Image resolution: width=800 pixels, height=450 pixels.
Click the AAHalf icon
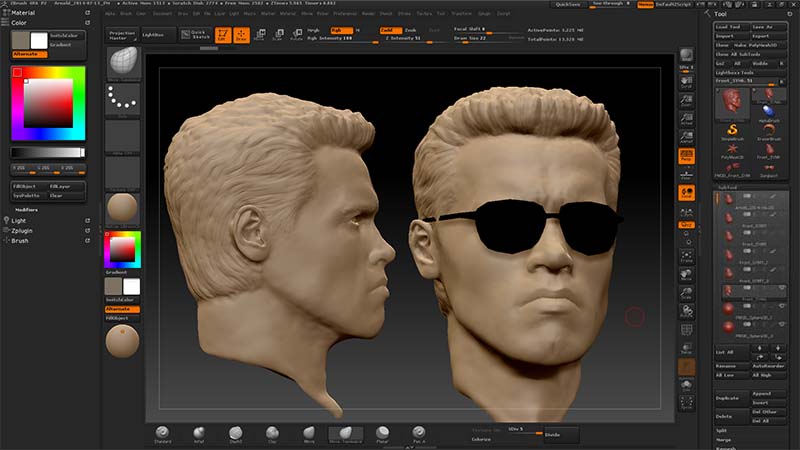click(x=686, y=137)
